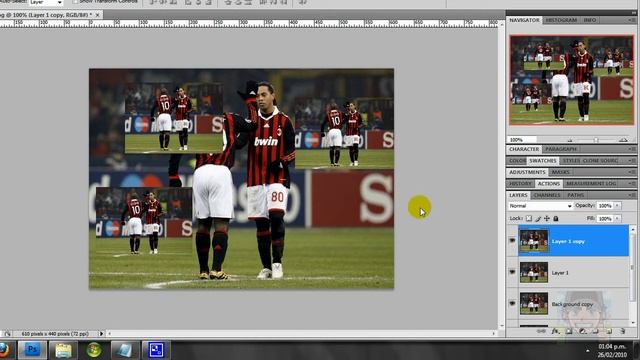Switch to the History tab
The height and width of the screenshot is (360, 640).
coord(520,184)
